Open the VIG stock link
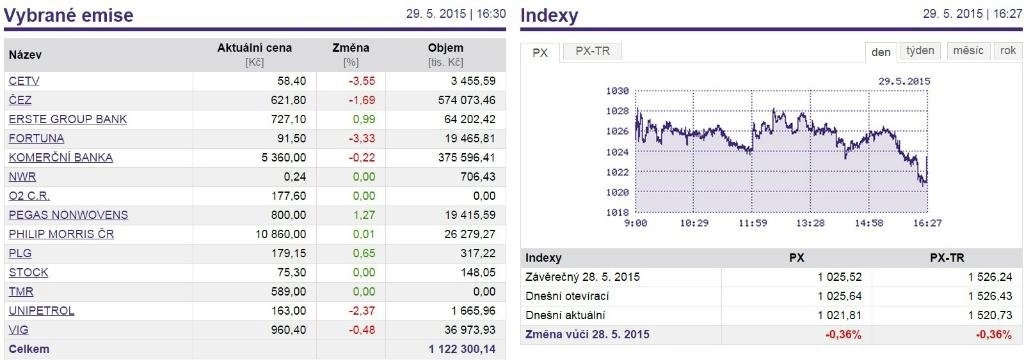The image size is (1024, 360). pyautogui.click(x=19, y=330)
